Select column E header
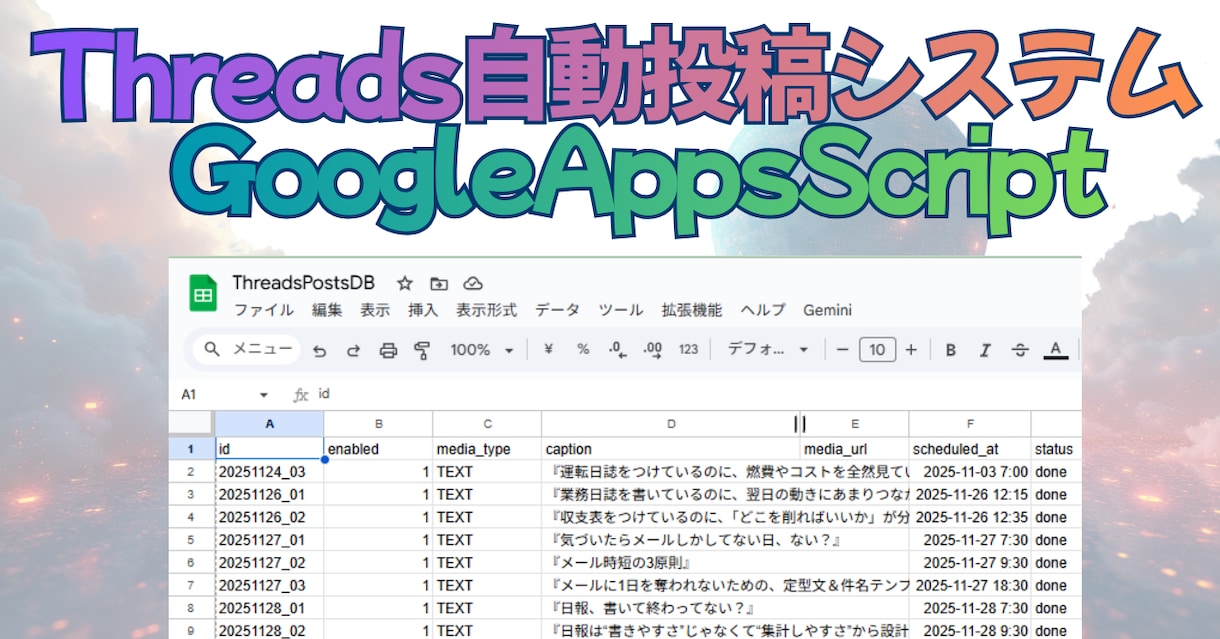 tap(855, 423)
